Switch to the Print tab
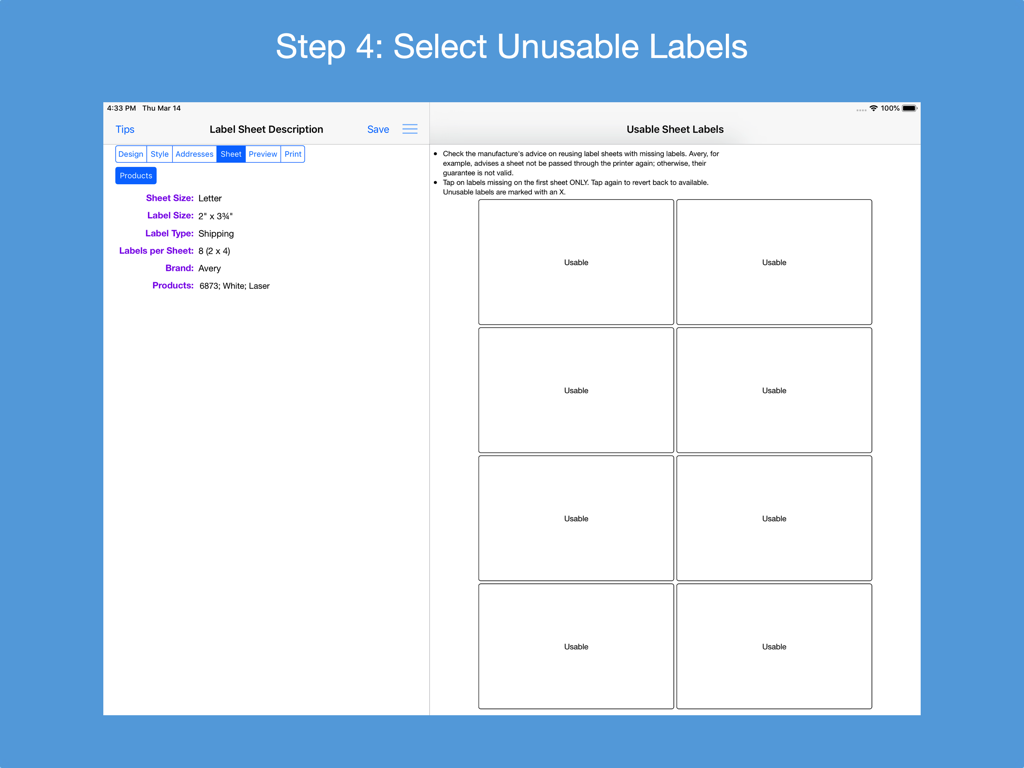 (293, 153)
